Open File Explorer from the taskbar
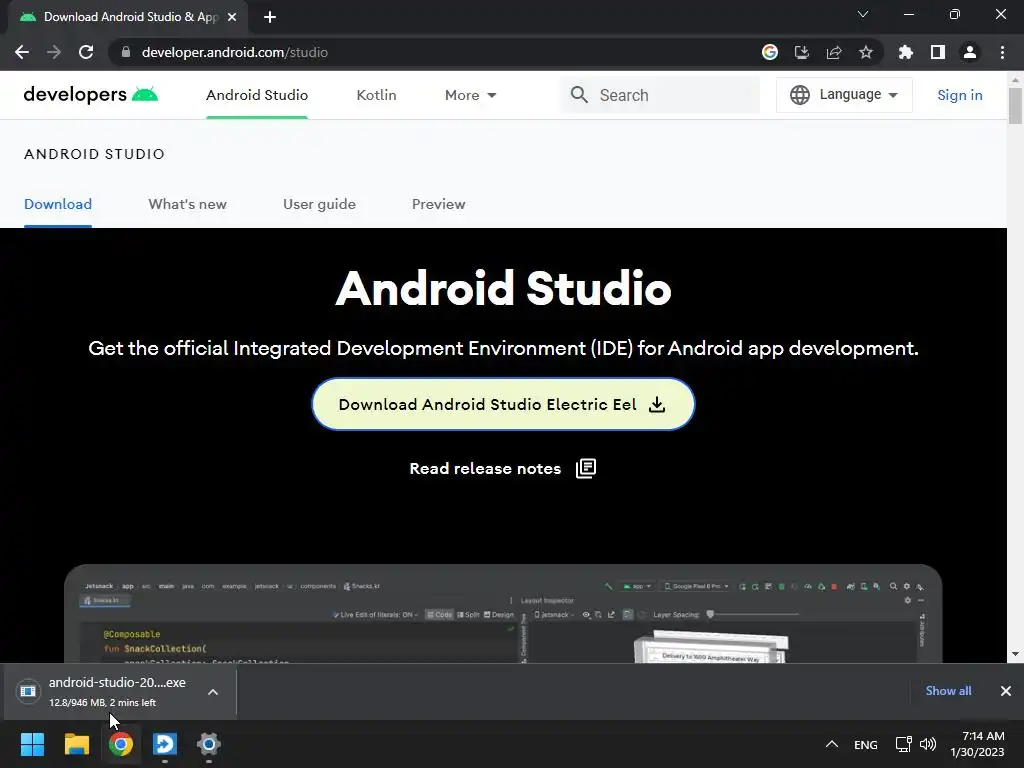 pos(76,744)
